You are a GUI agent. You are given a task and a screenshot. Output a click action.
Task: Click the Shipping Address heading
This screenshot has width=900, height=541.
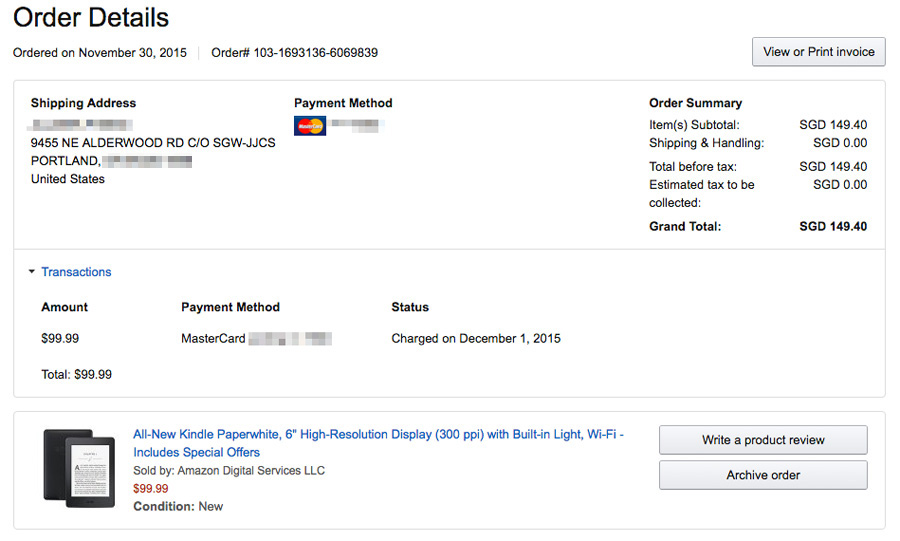click(83, 103)
